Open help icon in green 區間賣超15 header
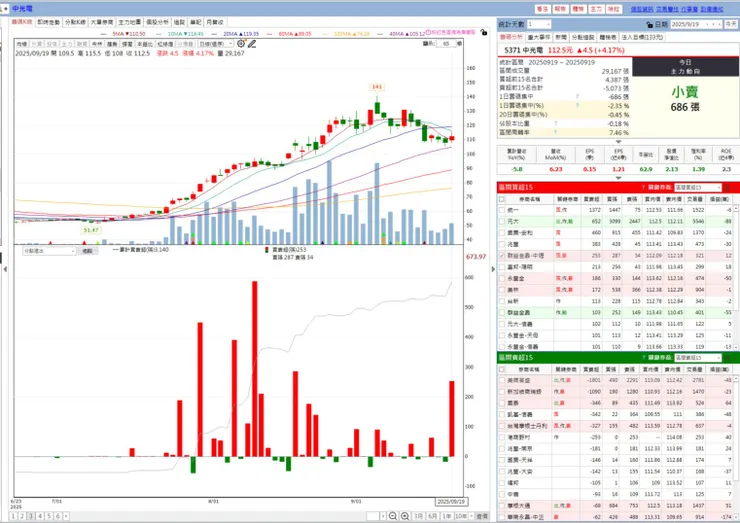This screenshot has width=740, height=523. tap(643, 357)
